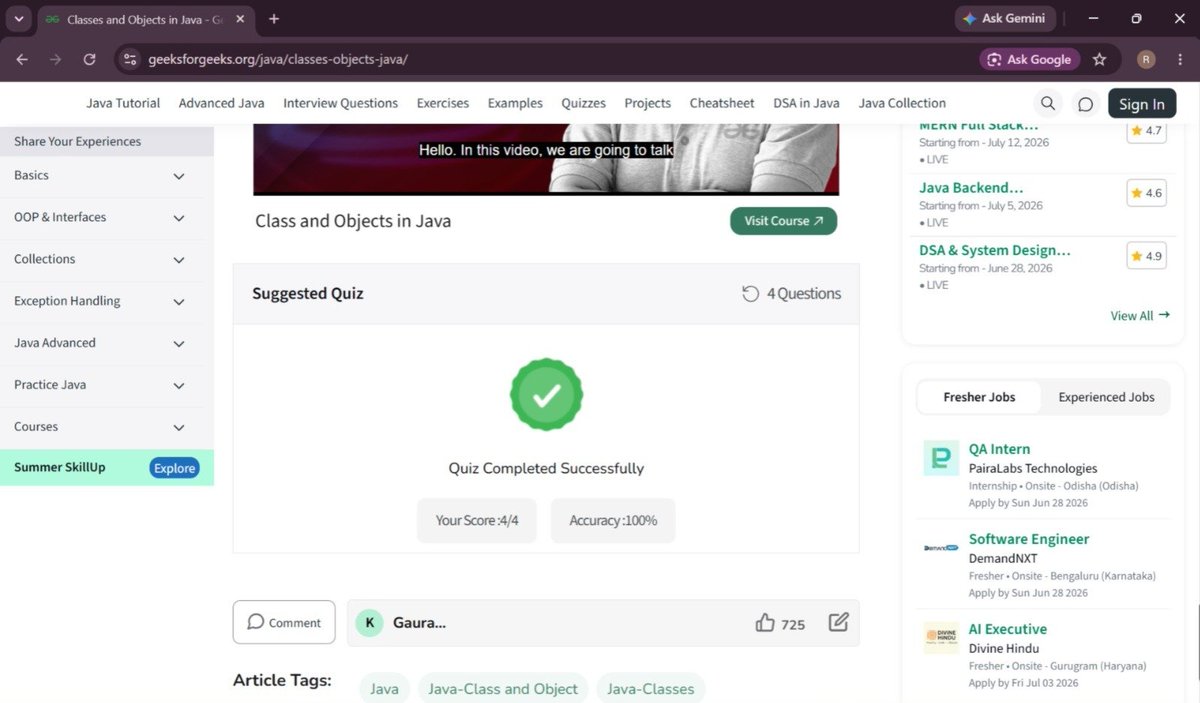Reload the current page
This screenshot has width=1200, height=703.
(89, 59)
